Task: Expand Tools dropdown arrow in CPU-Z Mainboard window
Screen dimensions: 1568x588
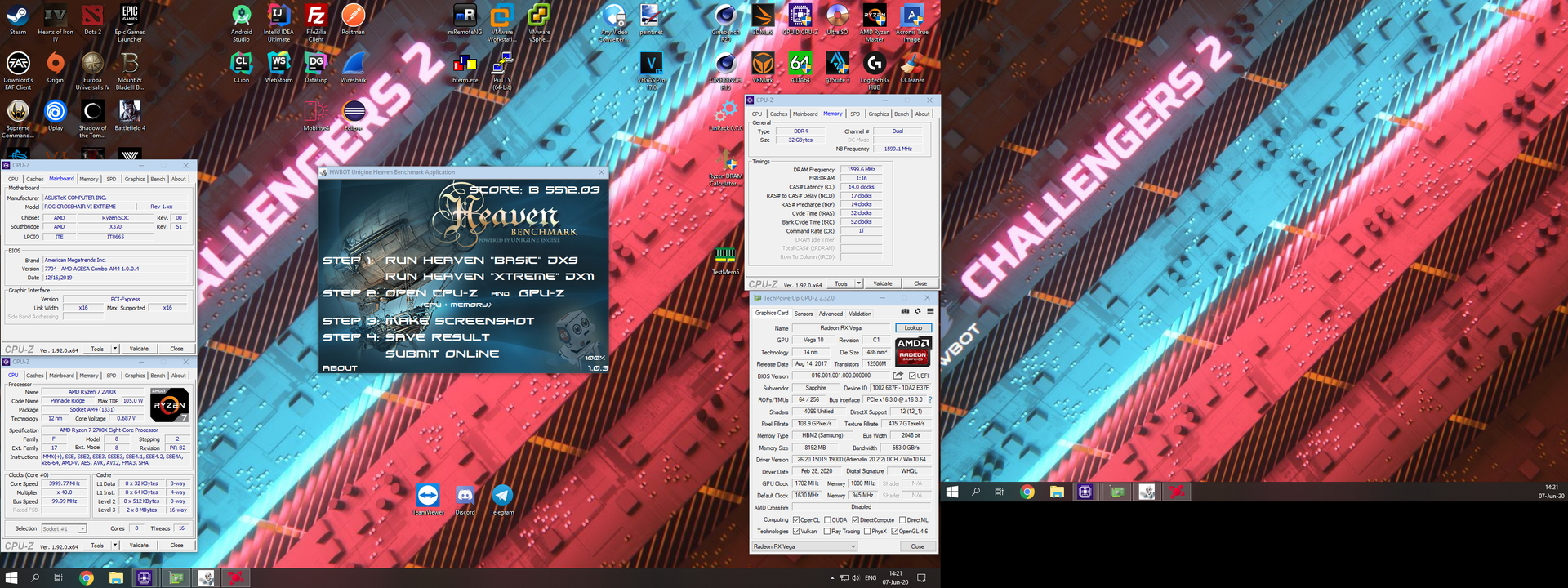Action: (x=115, y=349)
